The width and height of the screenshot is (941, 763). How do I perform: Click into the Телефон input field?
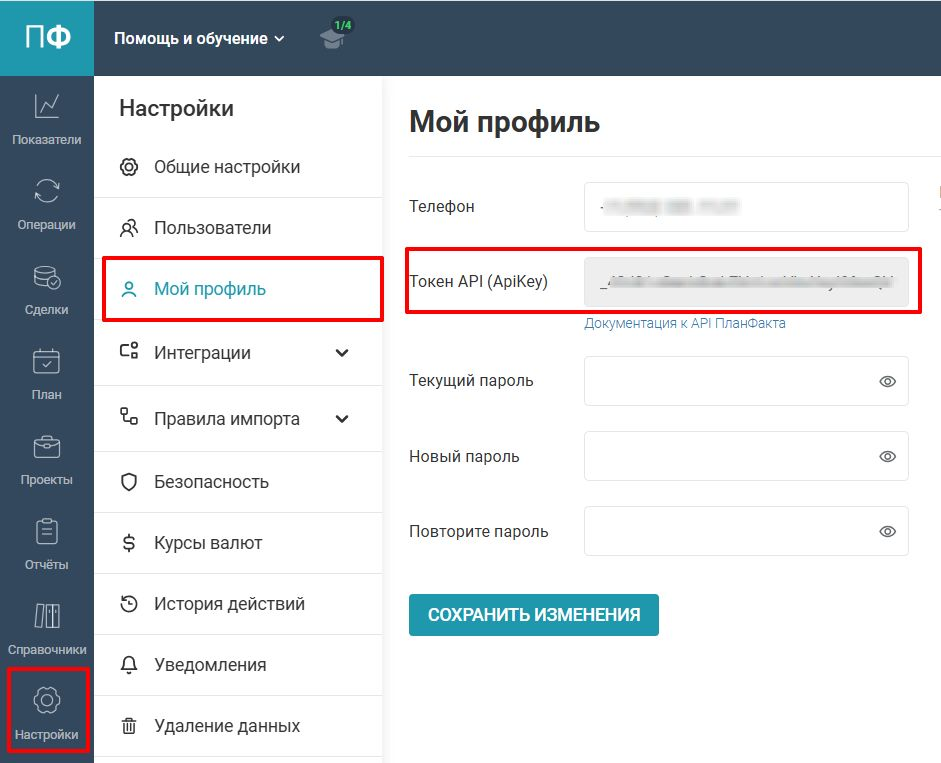point(745,207)
